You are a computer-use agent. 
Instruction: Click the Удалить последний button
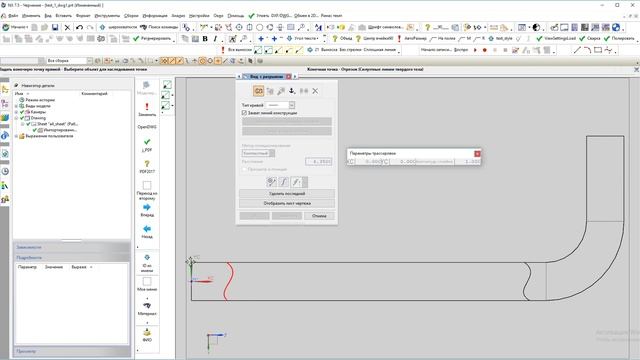[287, 193]
